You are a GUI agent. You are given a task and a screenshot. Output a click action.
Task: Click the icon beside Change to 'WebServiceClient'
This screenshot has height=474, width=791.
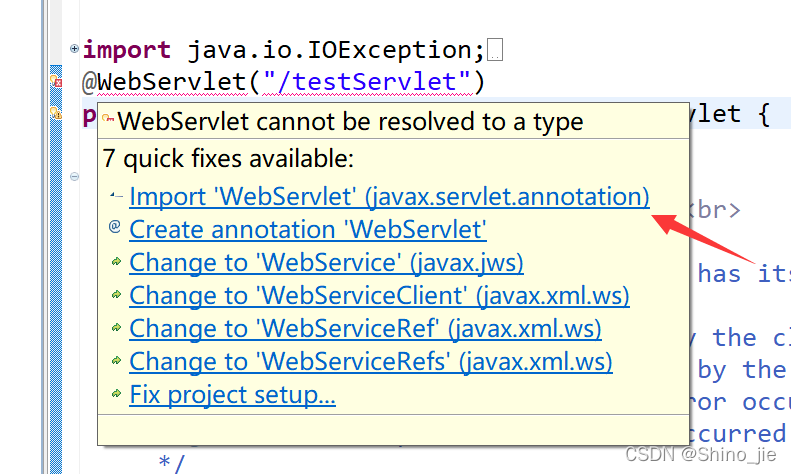(x=115, y=295)
